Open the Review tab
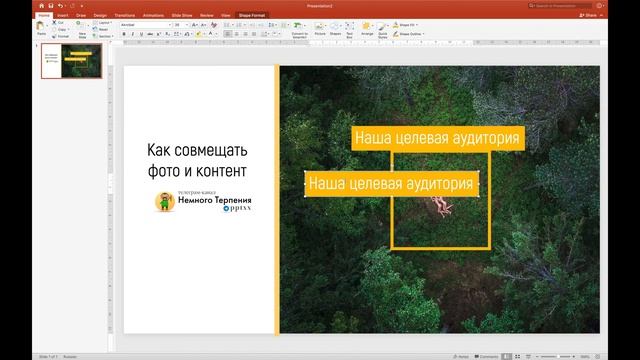640x360 pixels. click(207, 15)
